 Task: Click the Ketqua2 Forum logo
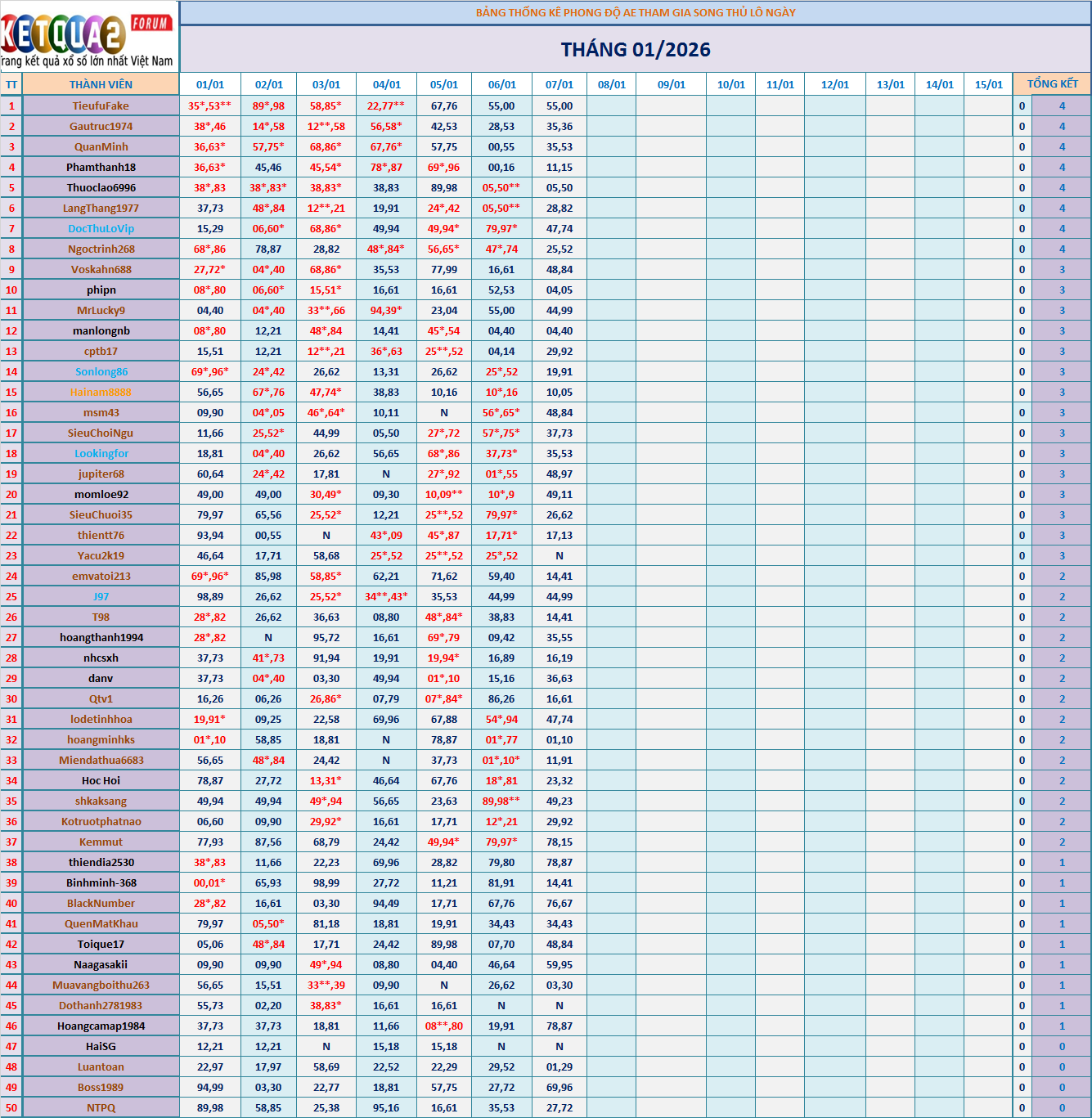pos(88,37)
